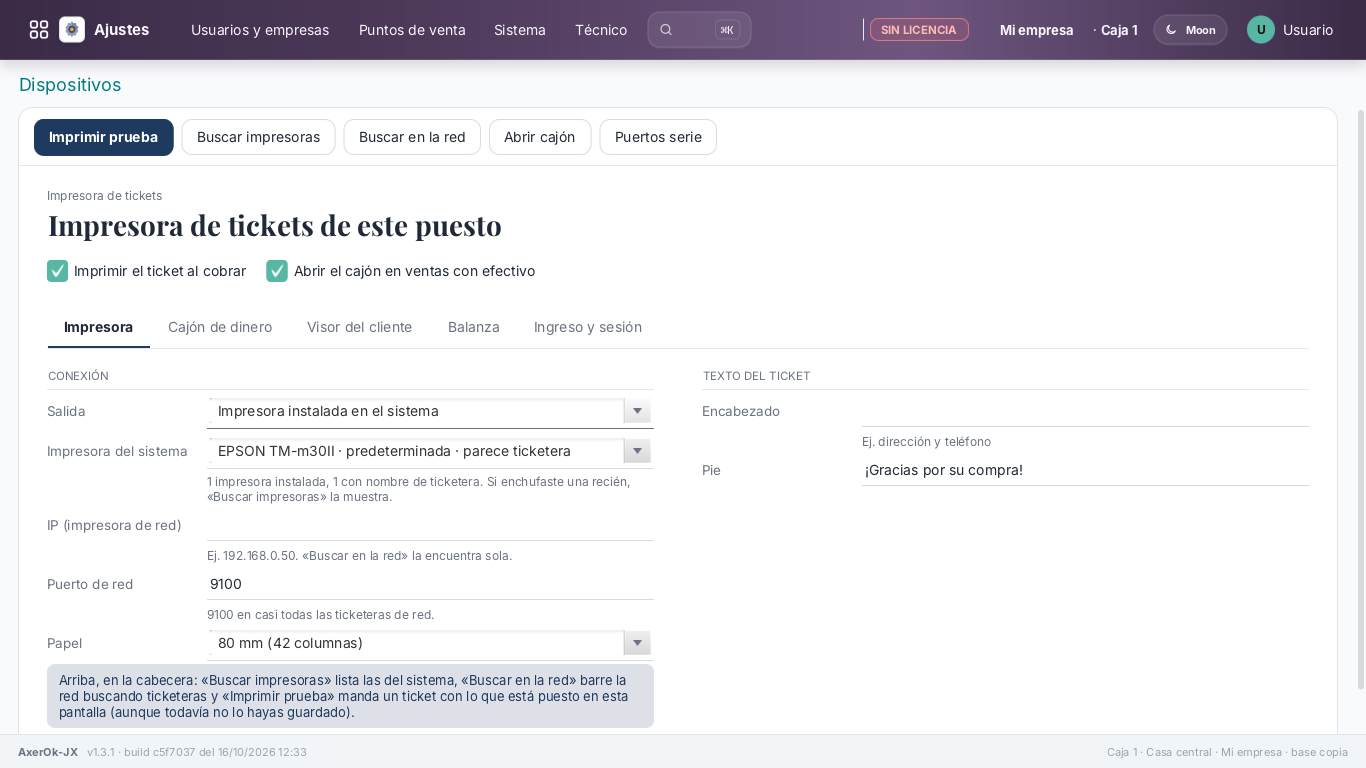Click the SIN LICENCIA badge
Screen dimensions: 1366x768
[x=919, y=30]
